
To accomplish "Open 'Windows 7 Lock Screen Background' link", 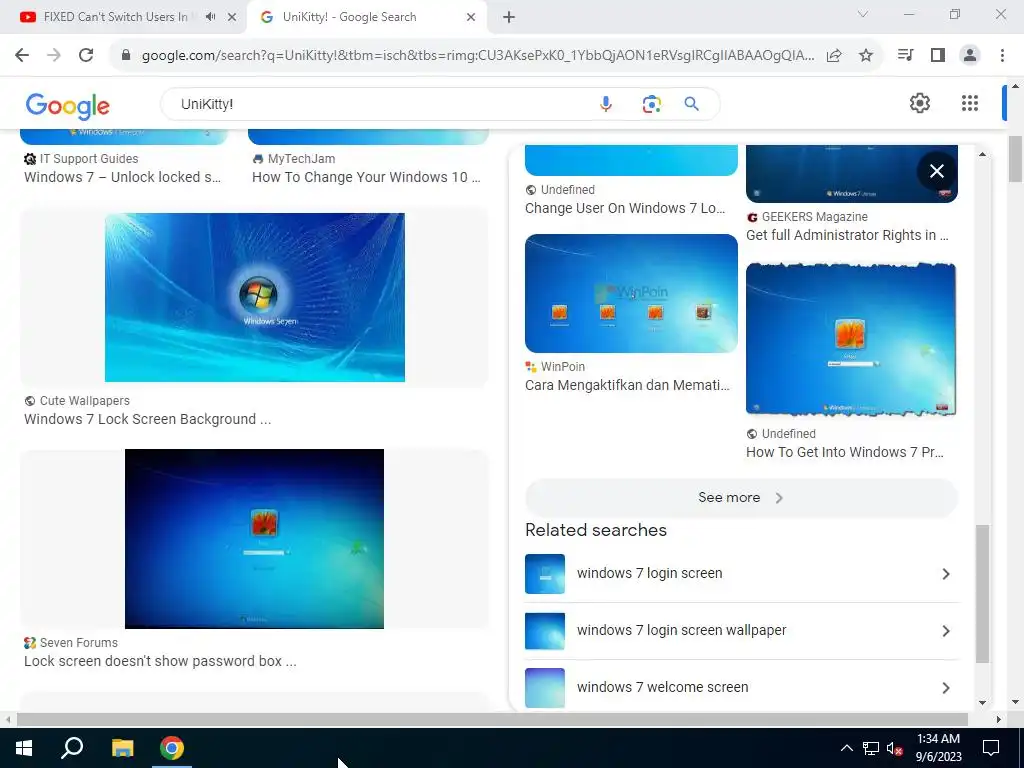I will (148, 419).
